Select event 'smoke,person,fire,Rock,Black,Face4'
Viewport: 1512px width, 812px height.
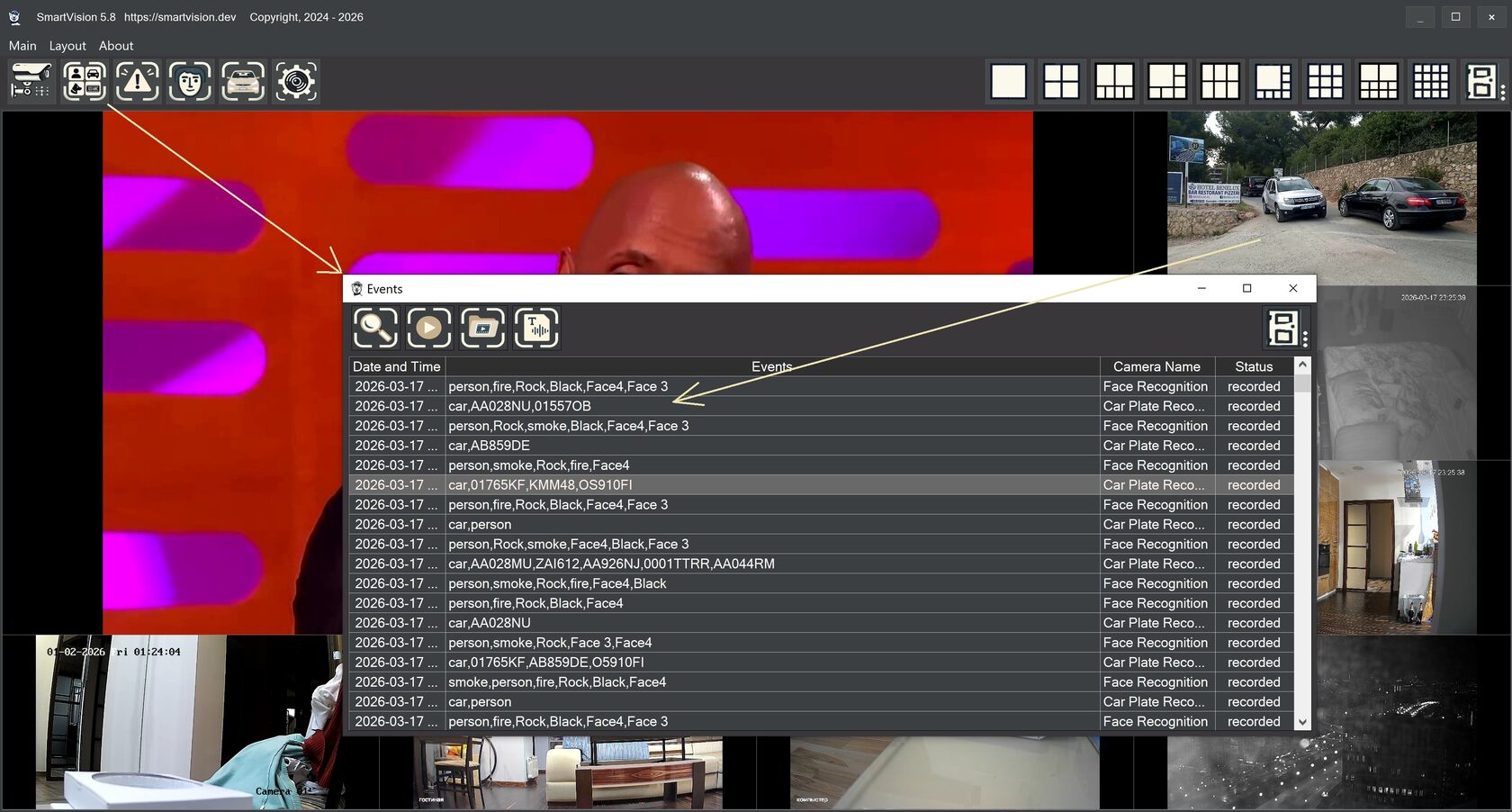[821, 682]
